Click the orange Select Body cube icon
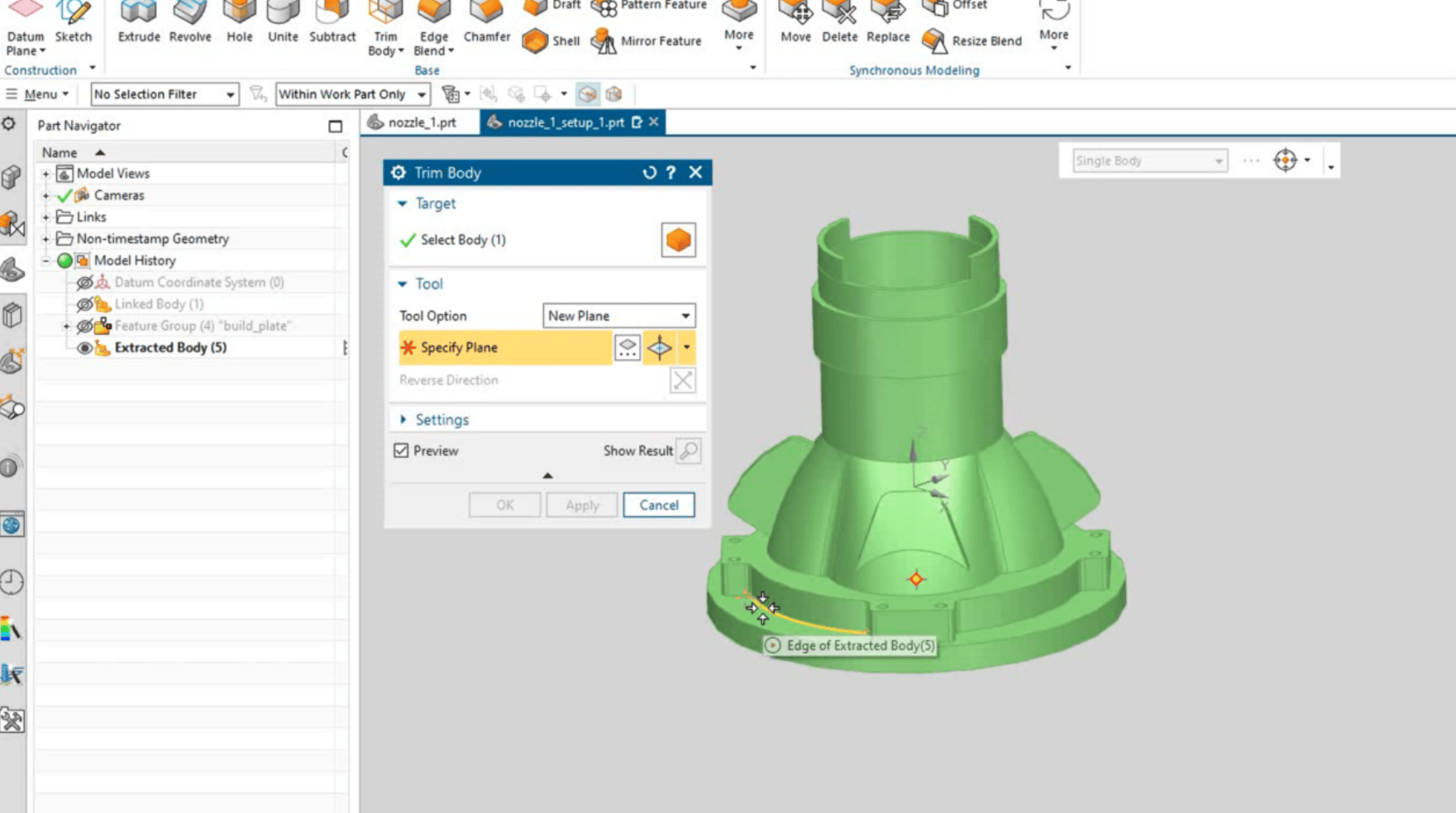 [x=678, y=240]
